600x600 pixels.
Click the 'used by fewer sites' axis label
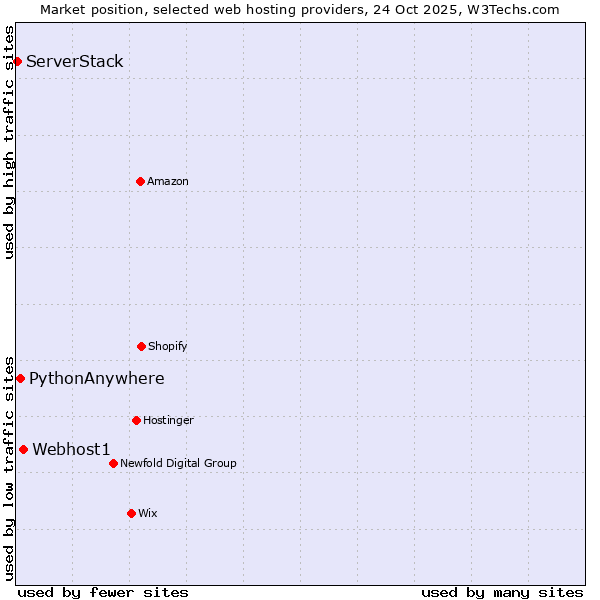point(103,592)
